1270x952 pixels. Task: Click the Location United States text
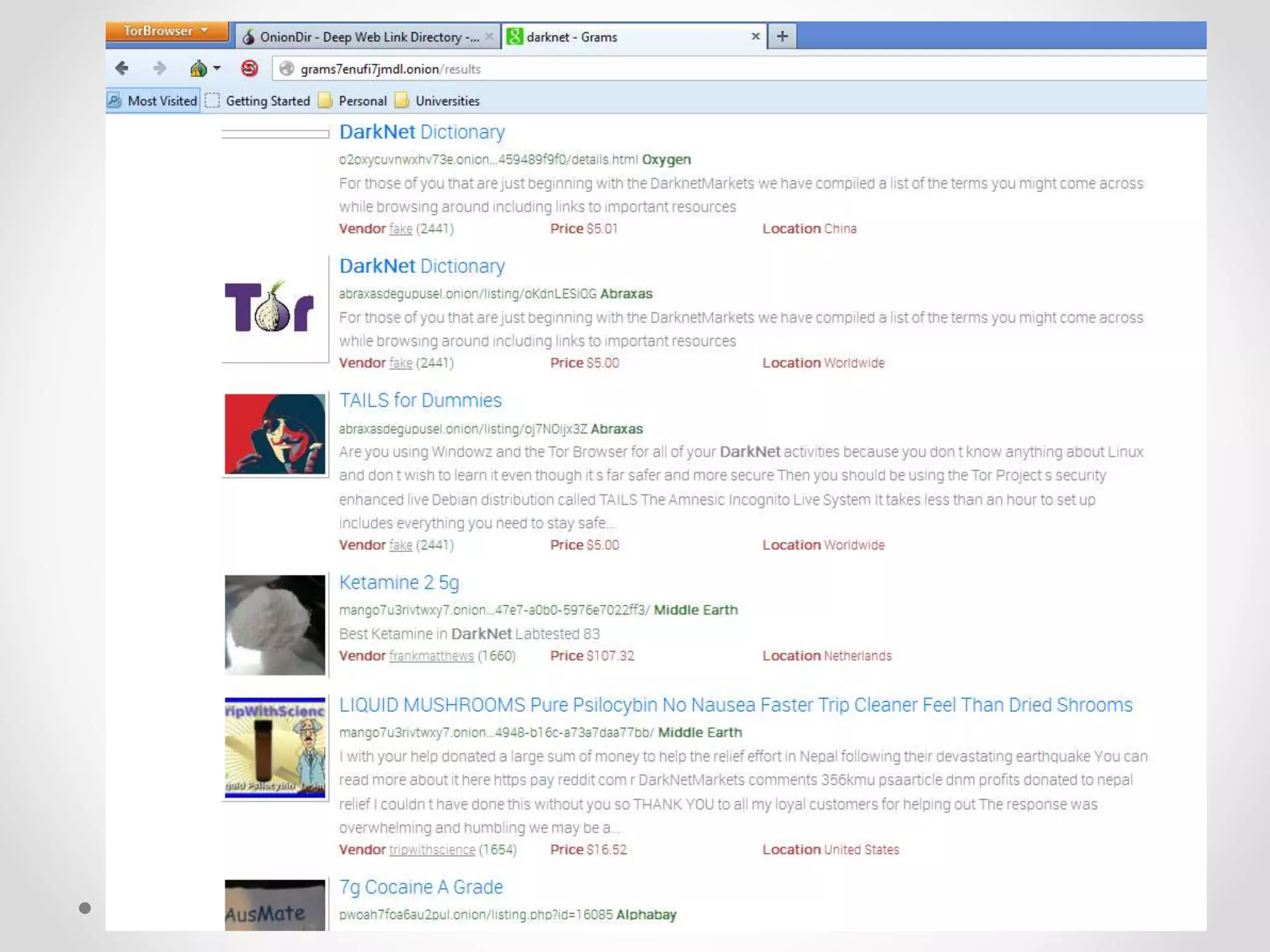click(830, 850)
